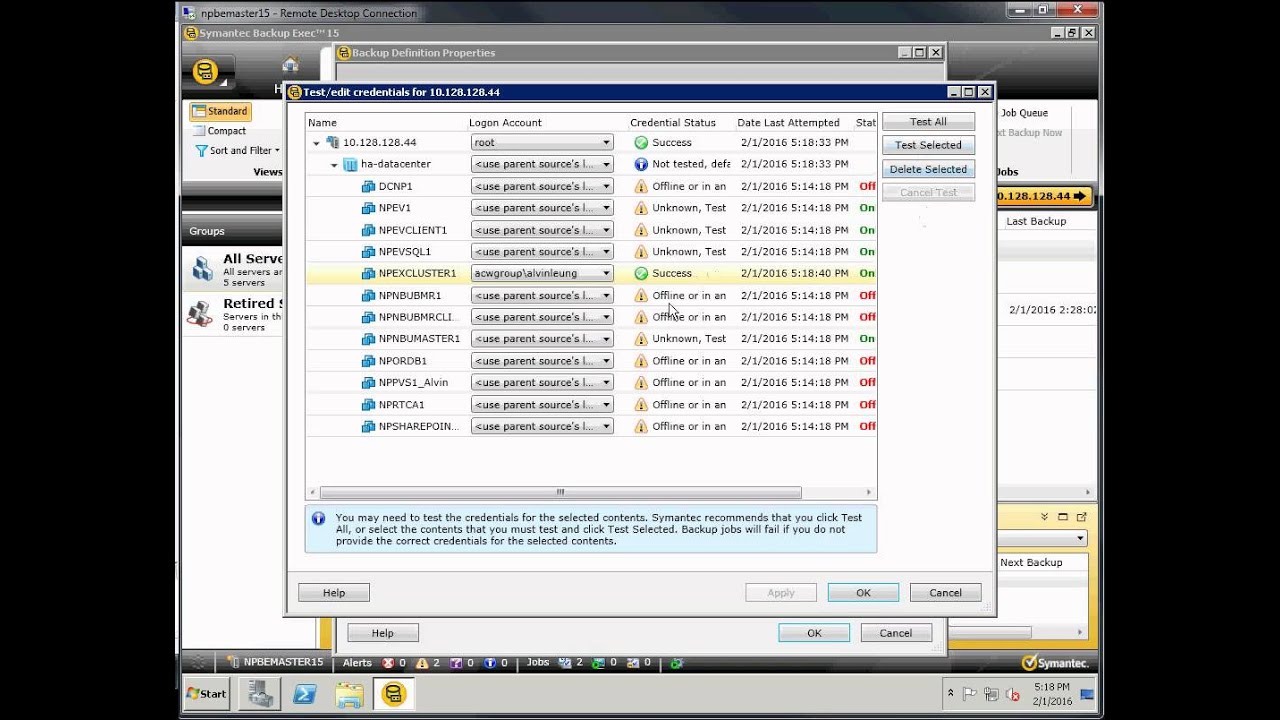Viewport: 1280px width, 720px height.
Task: Click the 10.128.128.44 server tab
Action: coord(1043,196)
